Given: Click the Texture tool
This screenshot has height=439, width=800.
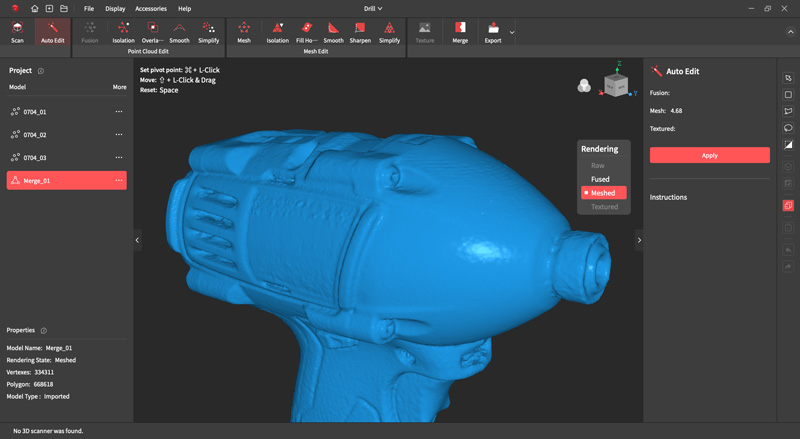Looking at the screenshot, I should click(424, 32).
